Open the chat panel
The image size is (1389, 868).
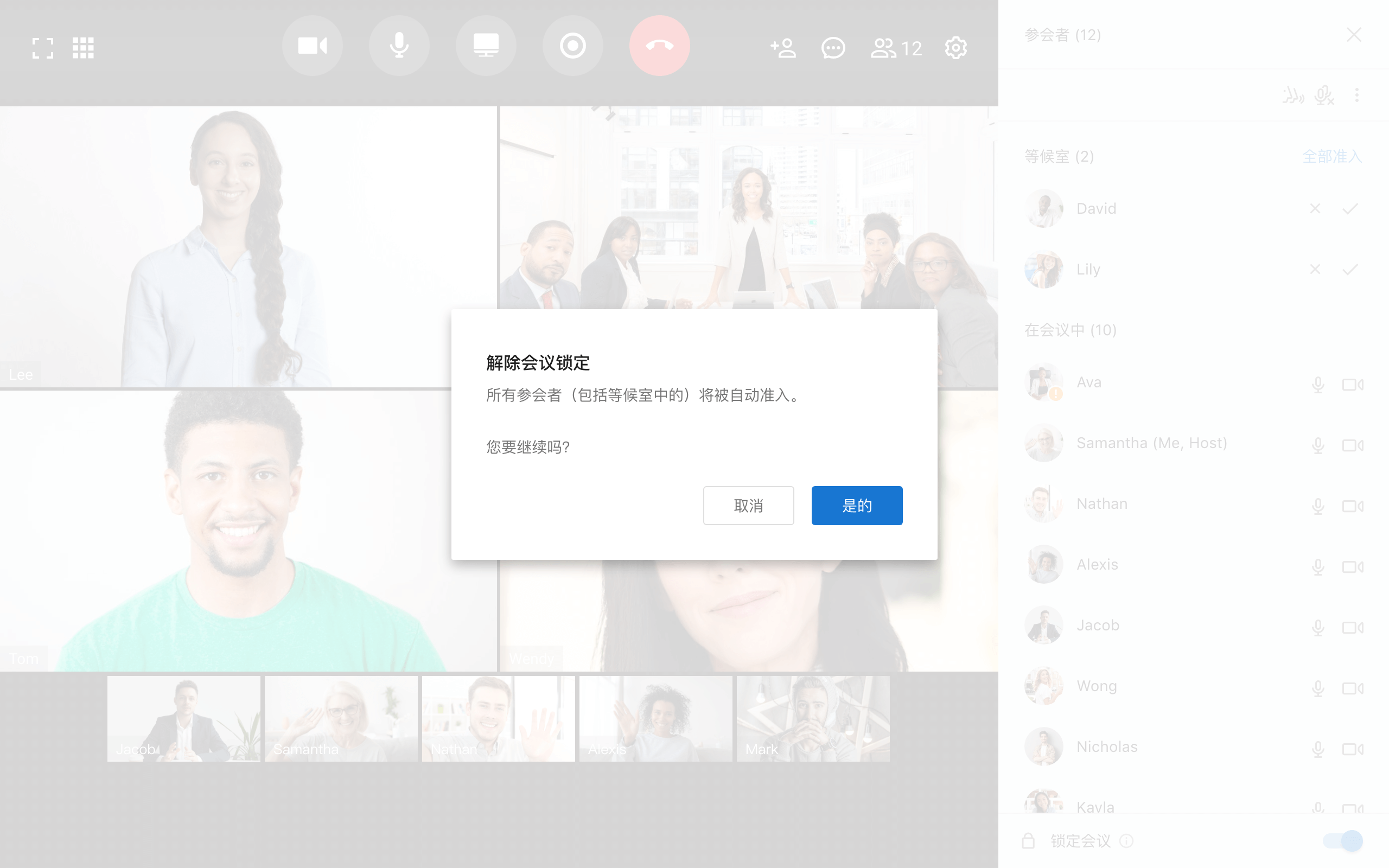click(833, 48)
